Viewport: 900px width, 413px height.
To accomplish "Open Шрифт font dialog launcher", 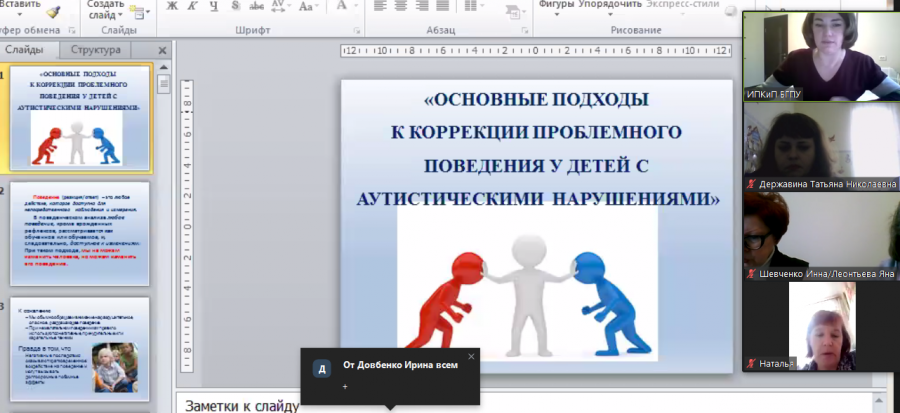I will point(357,30).
